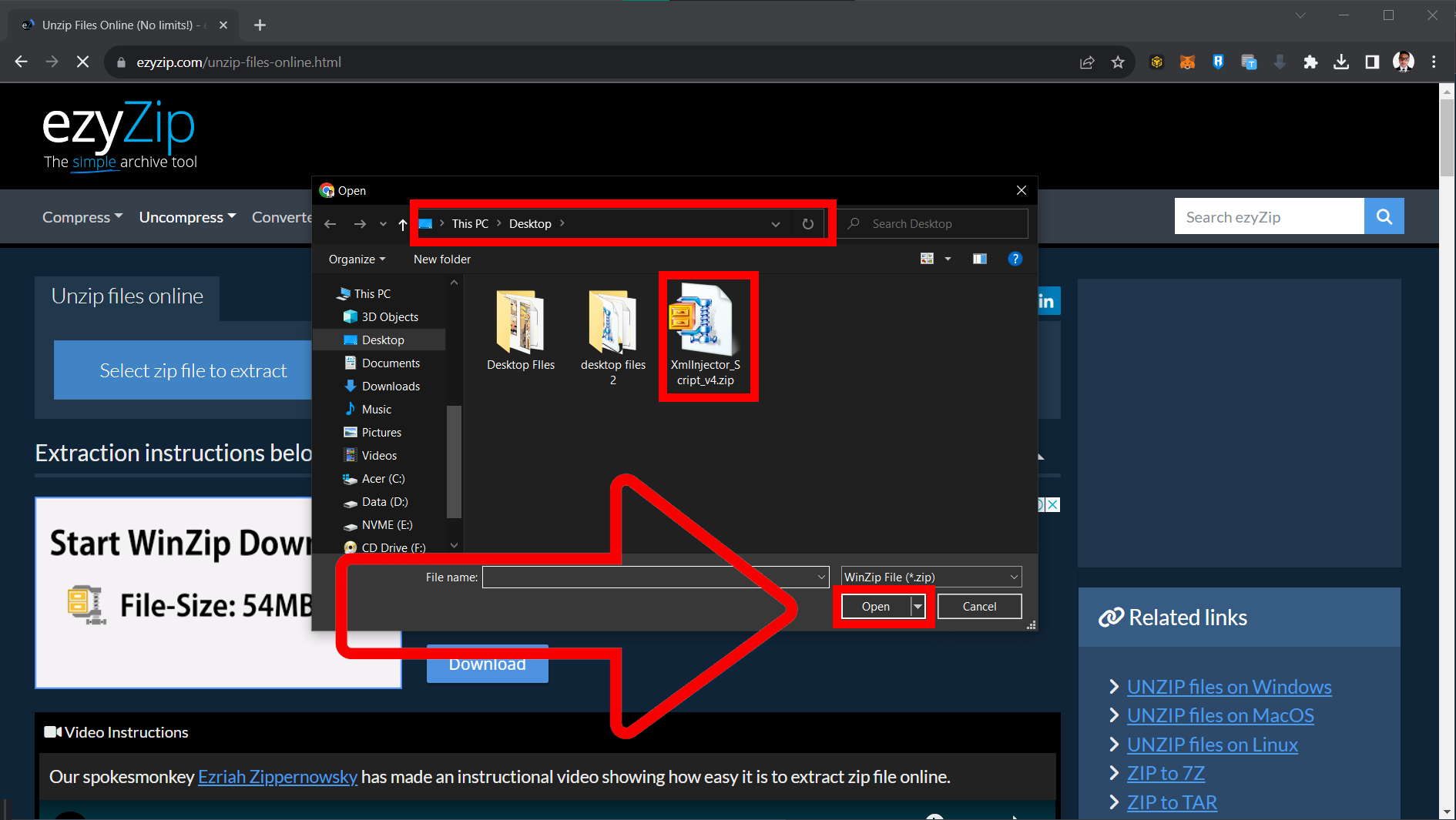The image size is (1456, 820).
Task: Click the ezyZip search magnifier button
Action: point(1384,216)
